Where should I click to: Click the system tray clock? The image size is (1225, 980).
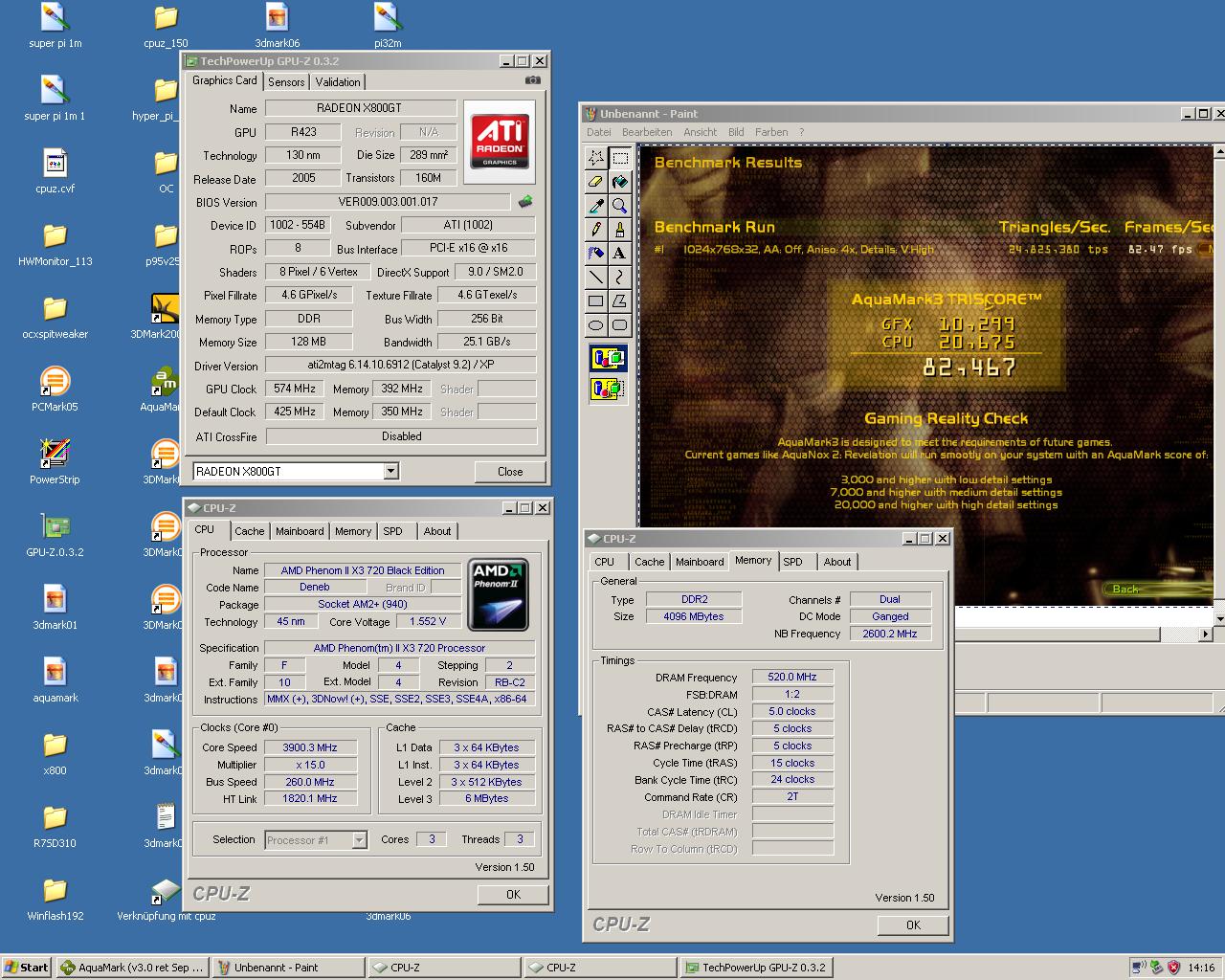tap(1201, 968)
